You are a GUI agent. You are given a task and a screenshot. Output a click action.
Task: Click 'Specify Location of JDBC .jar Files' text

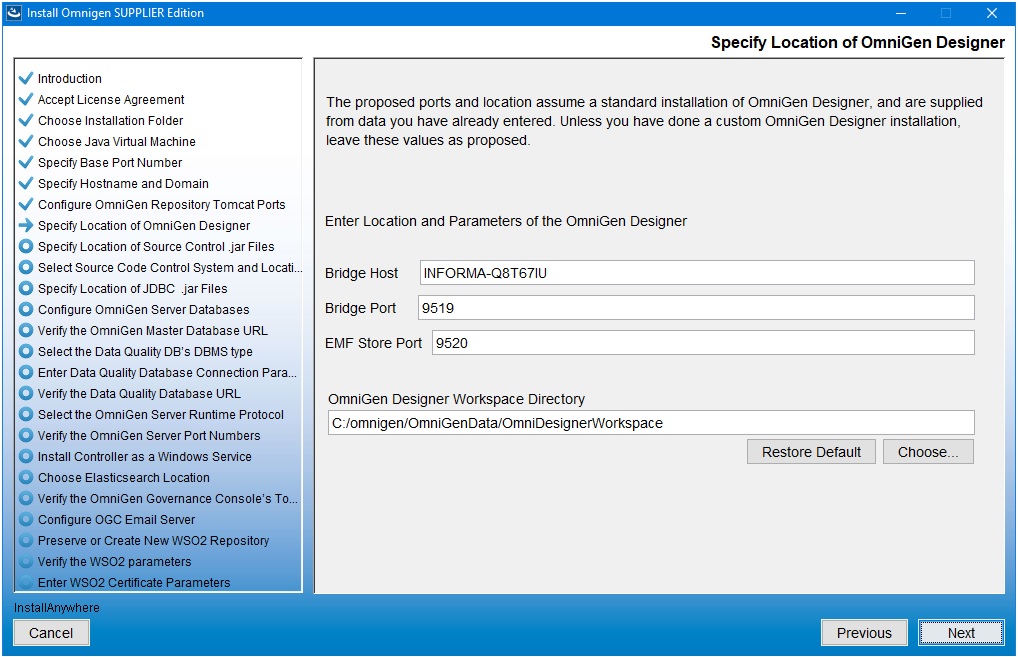132,288
